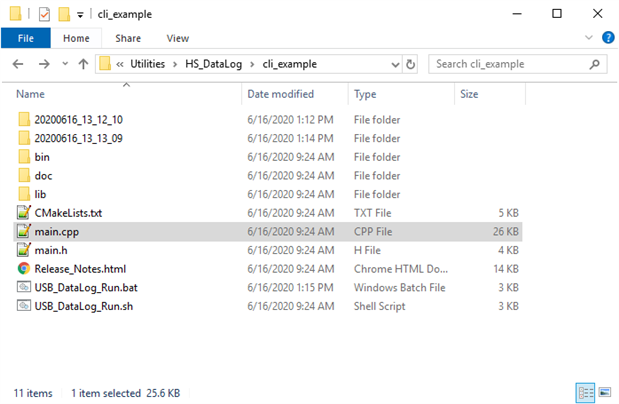Screen dimensions: 619x404
Task: Open the View ribbon tab
Action: pyautogui.click(x=178, y=38)
